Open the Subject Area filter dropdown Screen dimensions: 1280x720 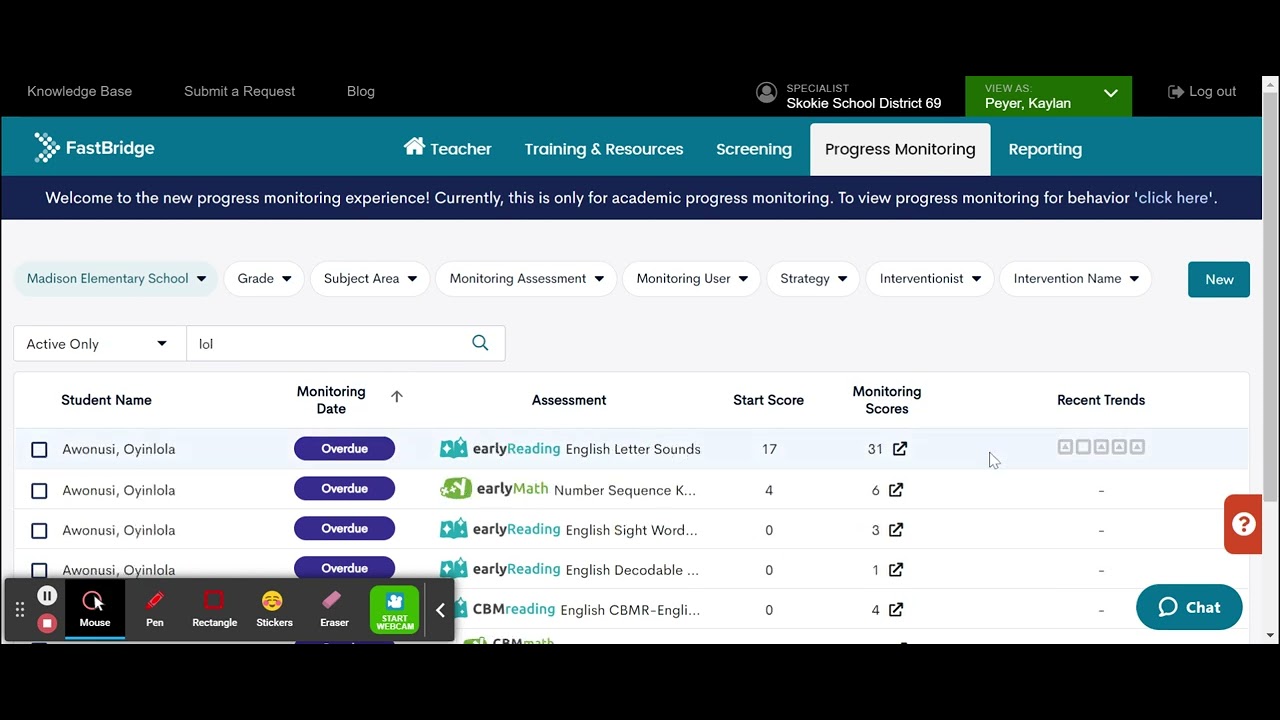coord(370,279)
